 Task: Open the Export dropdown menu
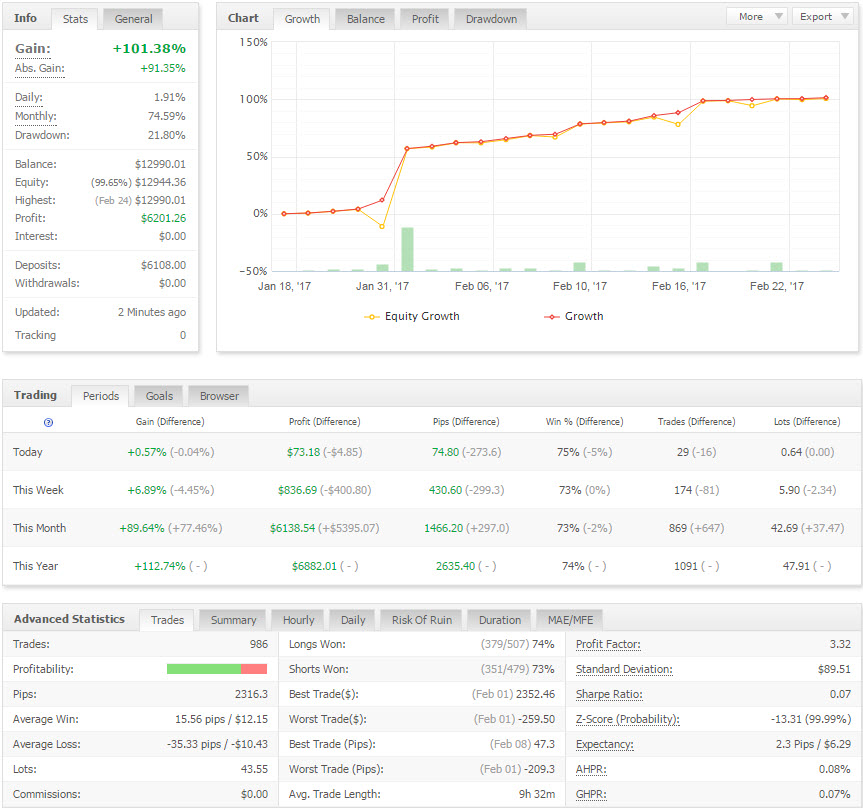[x=823, y=17]
